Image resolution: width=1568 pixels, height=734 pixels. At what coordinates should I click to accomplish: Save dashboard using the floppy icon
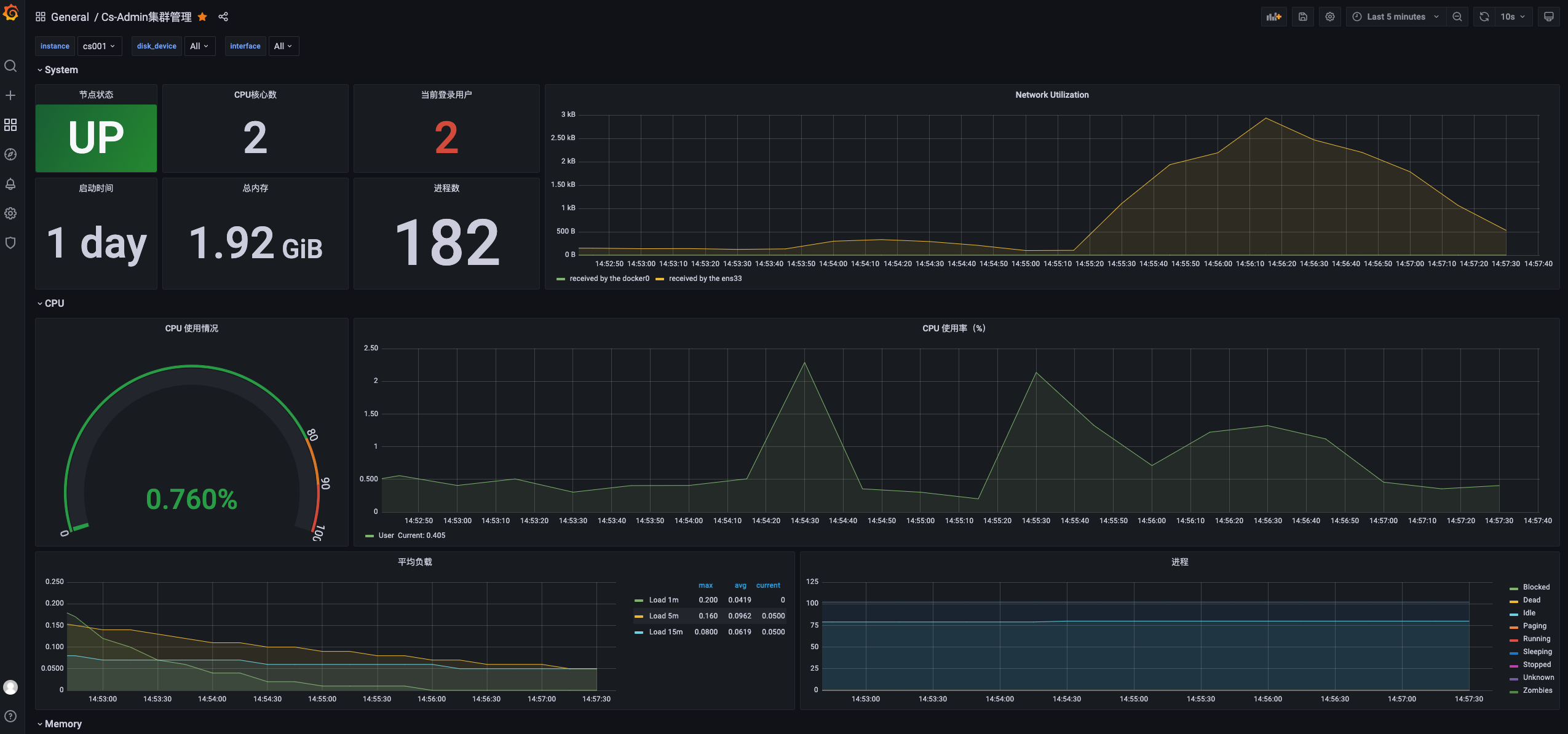[1302, 17]
